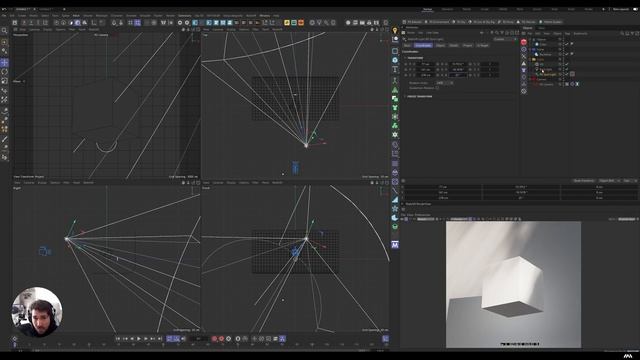
Task: Select the Rotate tool in left toolbar
Action: 4,71
